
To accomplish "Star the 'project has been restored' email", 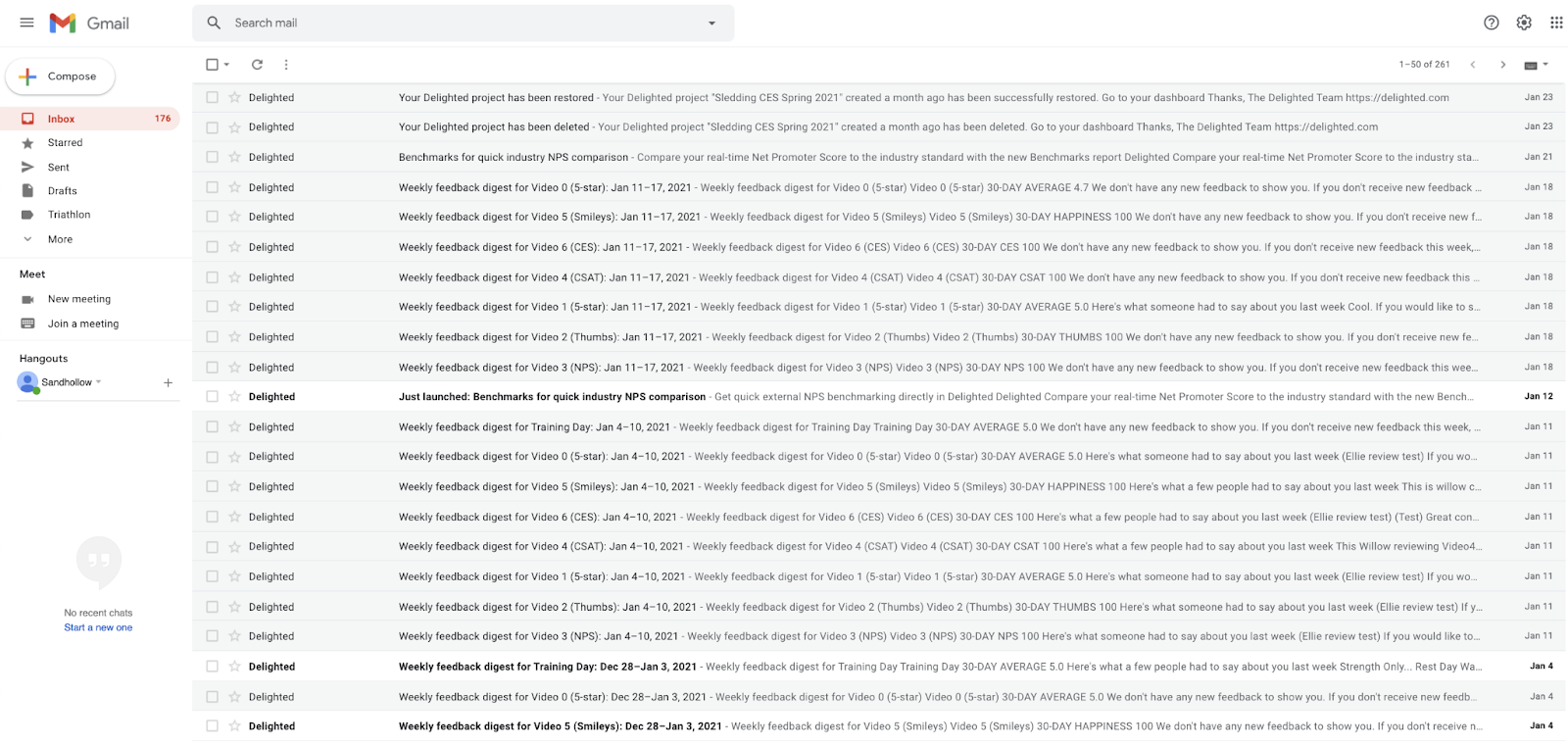I will click(234, 97).
